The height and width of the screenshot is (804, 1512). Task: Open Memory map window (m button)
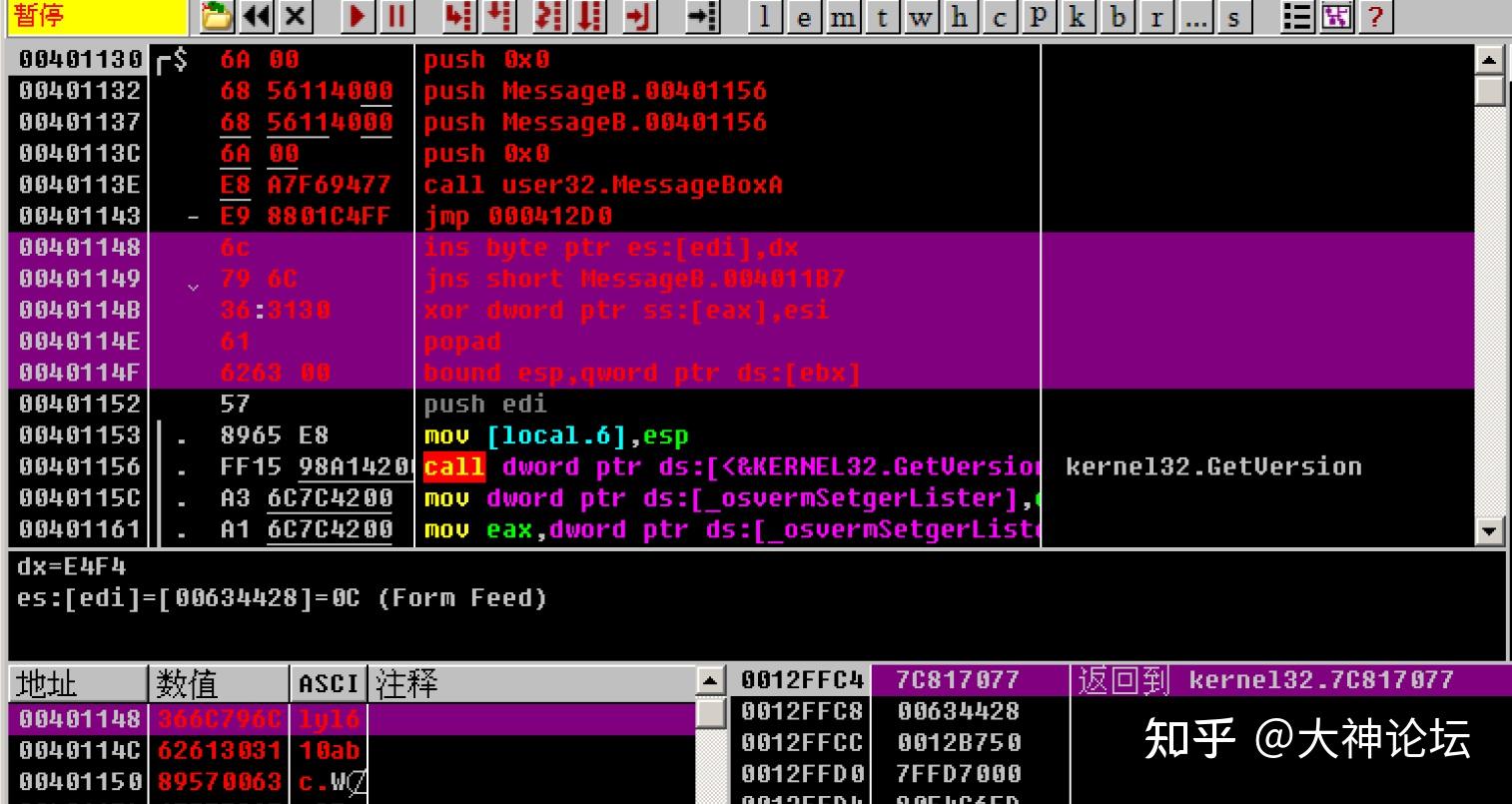pos(843,17)
